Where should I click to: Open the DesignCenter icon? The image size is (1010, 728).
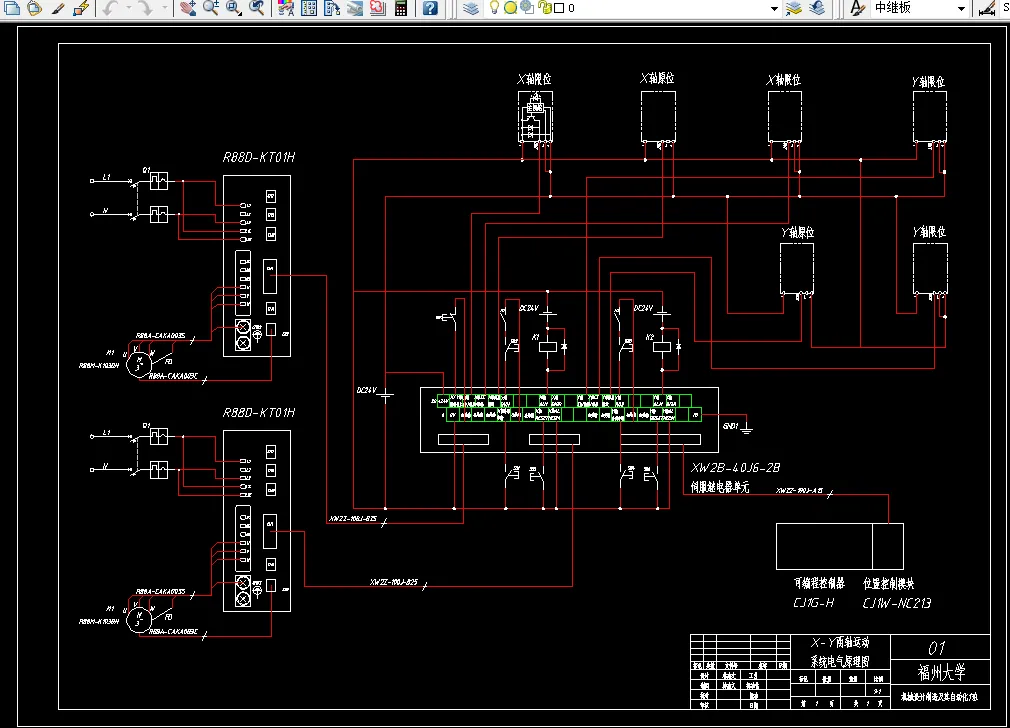309,8
